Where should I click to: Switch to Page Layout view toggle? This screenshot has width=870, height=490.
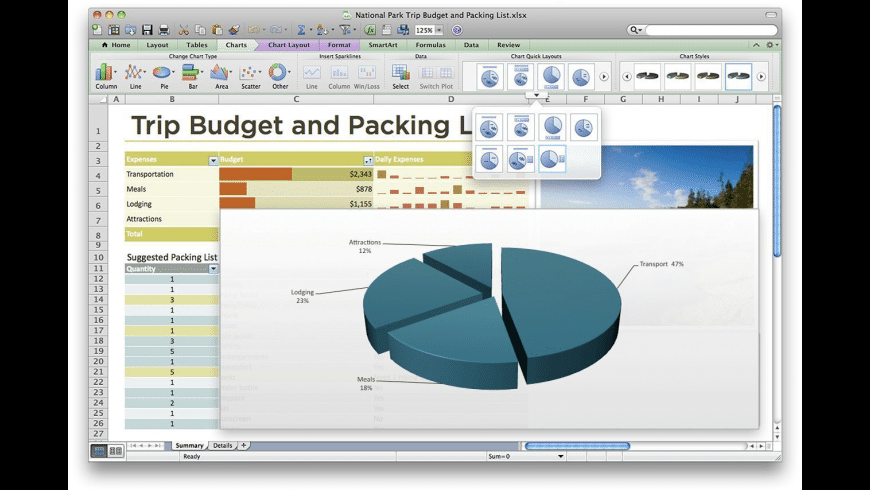point(116,451)
